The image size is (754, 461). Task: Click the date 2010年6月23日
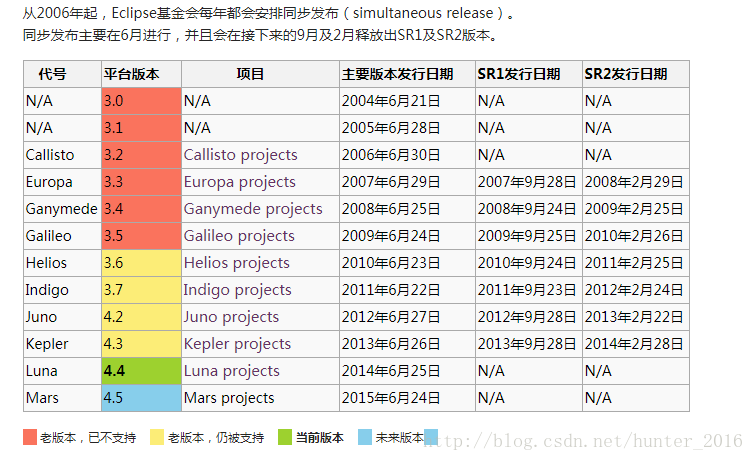[391, 262]
